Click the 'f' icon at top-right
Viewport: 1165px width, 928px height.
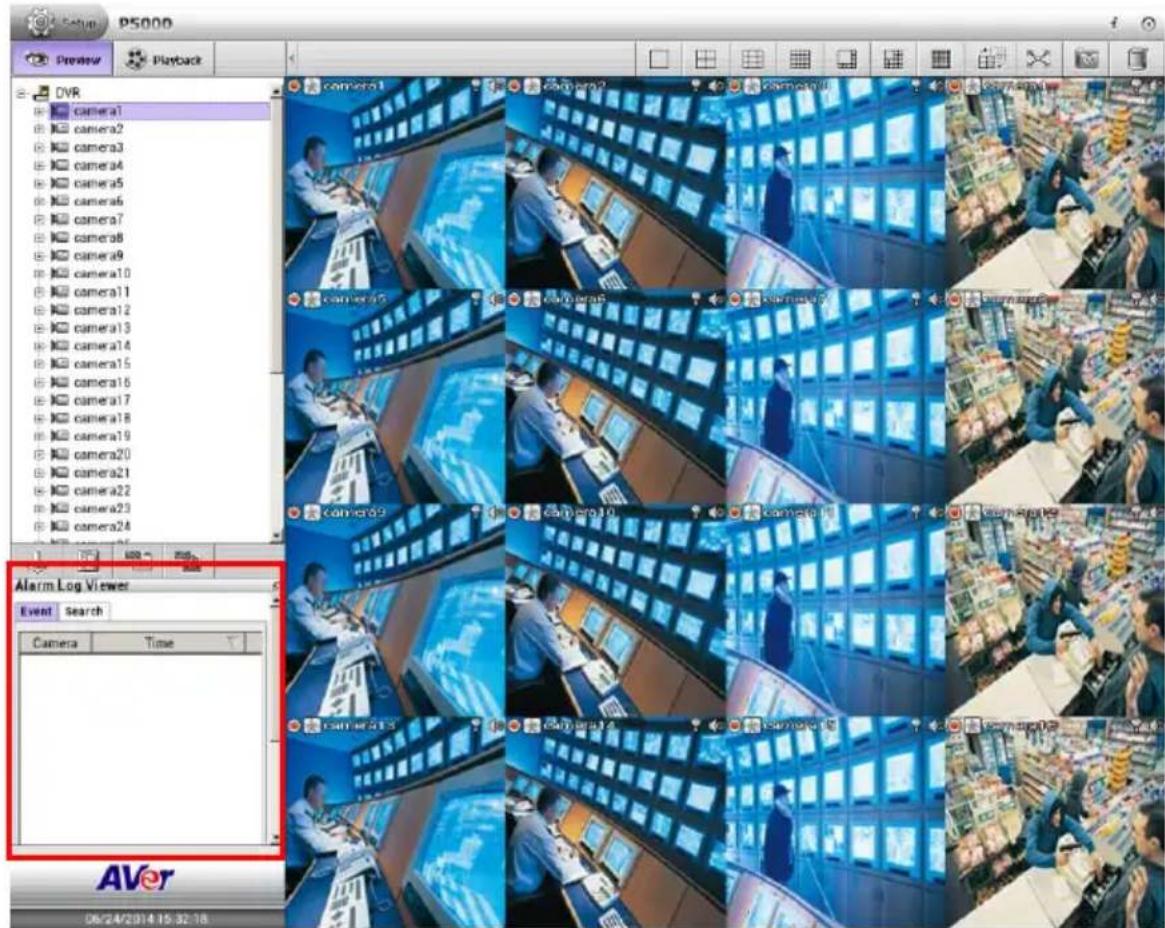pyautogui.click(x=1114, y=23)
